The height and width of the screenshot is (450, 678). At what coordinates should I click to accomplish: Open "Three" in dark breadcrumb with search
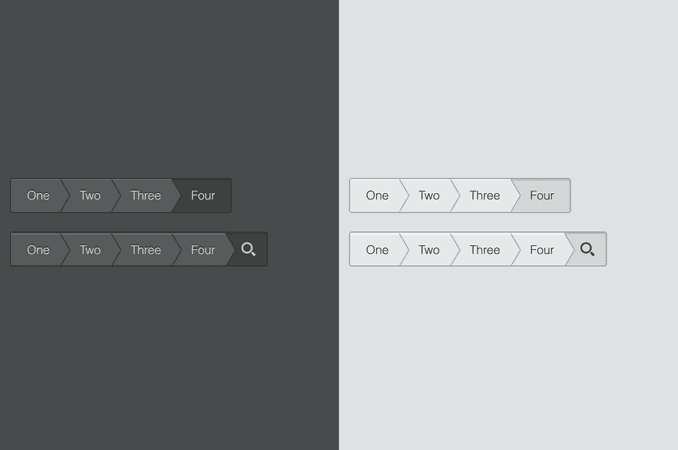(x=146, y=250)
